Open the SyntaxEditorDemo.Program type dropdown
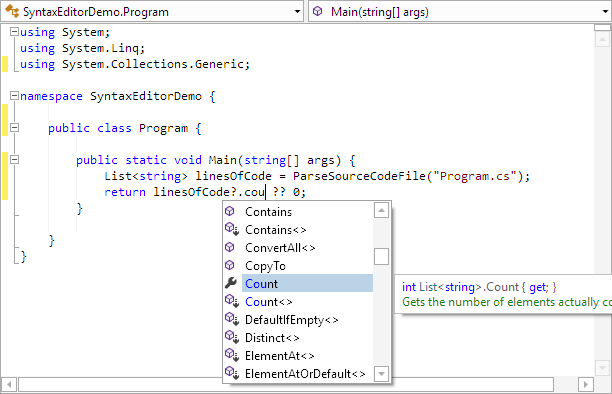 [x=297, y=12]
